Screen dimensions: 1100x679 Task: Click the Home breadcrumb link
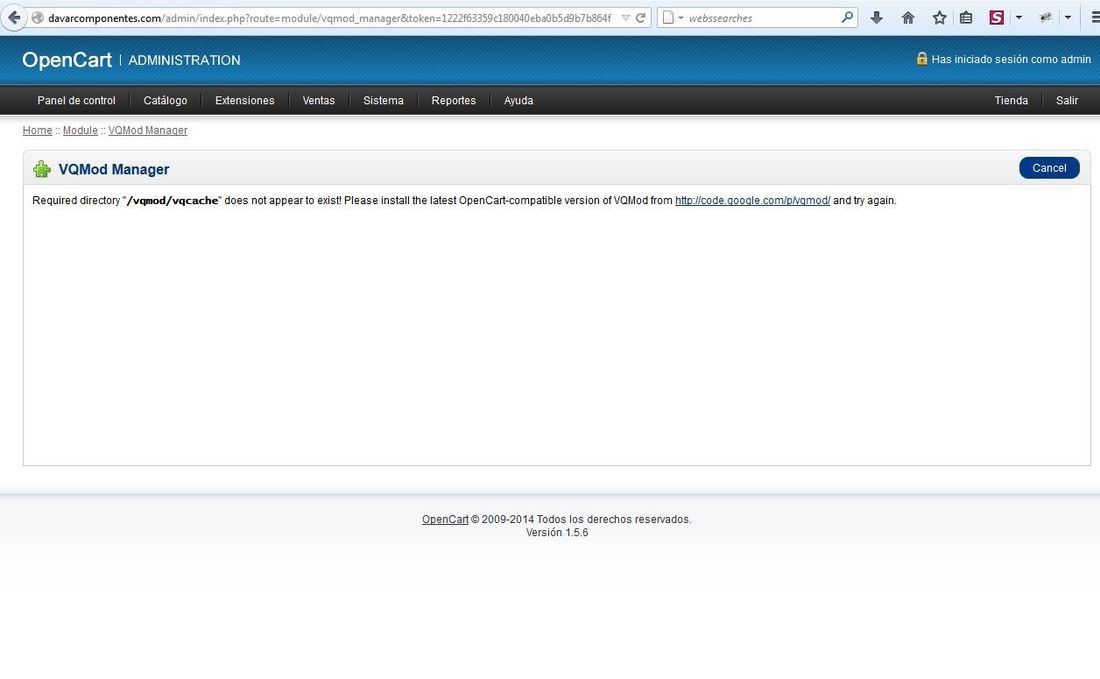pos(37,130)
